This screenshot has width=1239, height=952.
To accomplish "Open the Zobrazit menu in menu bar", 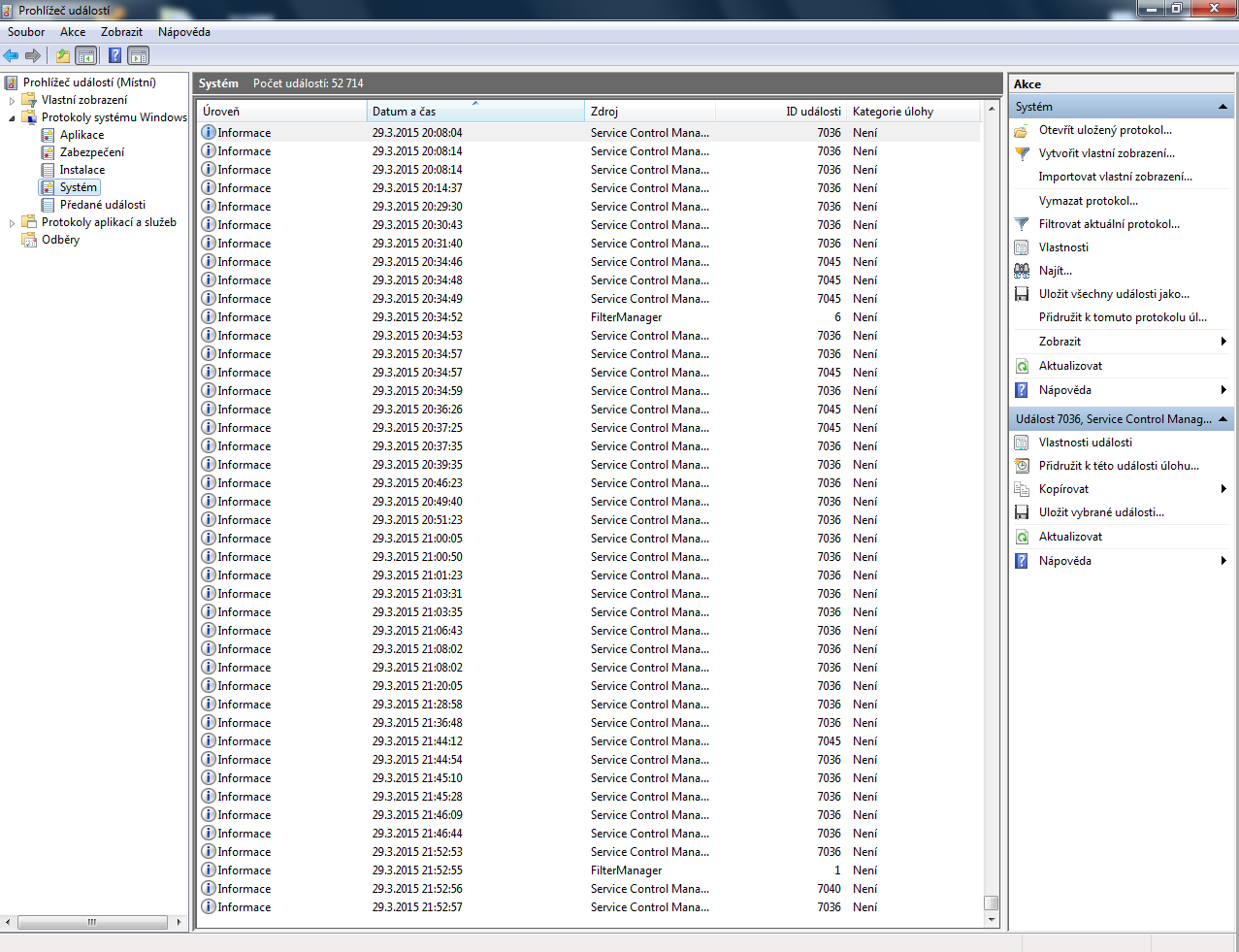I will click(x=121, y=32).
